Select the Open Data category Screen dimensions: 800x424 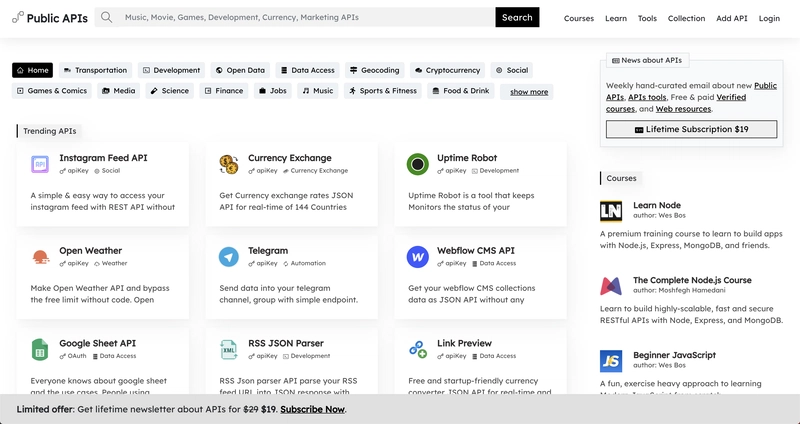(x=240, y=70)
